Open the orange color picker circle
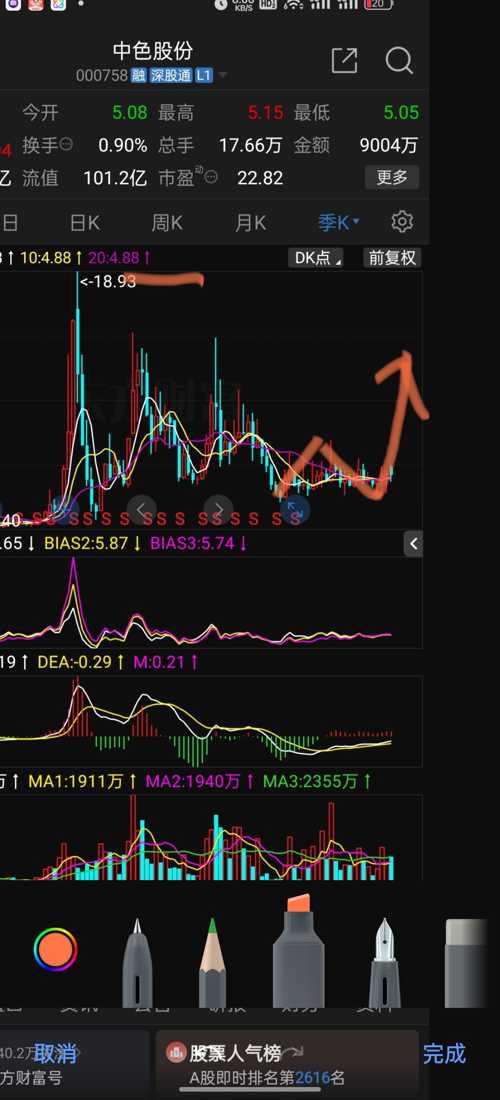 click(55, 949)
